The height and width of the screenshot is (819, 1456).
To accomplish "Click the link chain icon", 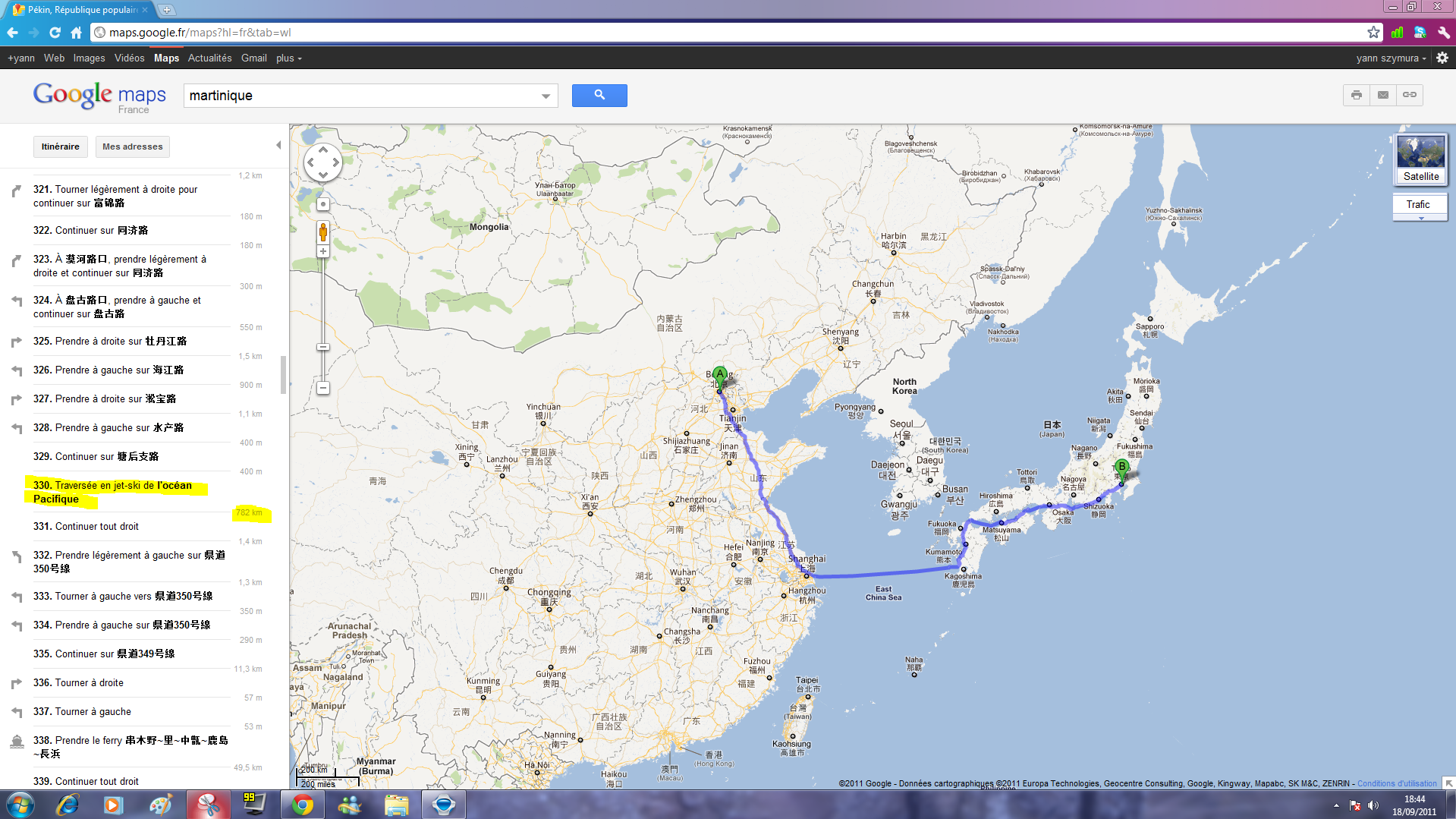I will (x=1409, y=96).
